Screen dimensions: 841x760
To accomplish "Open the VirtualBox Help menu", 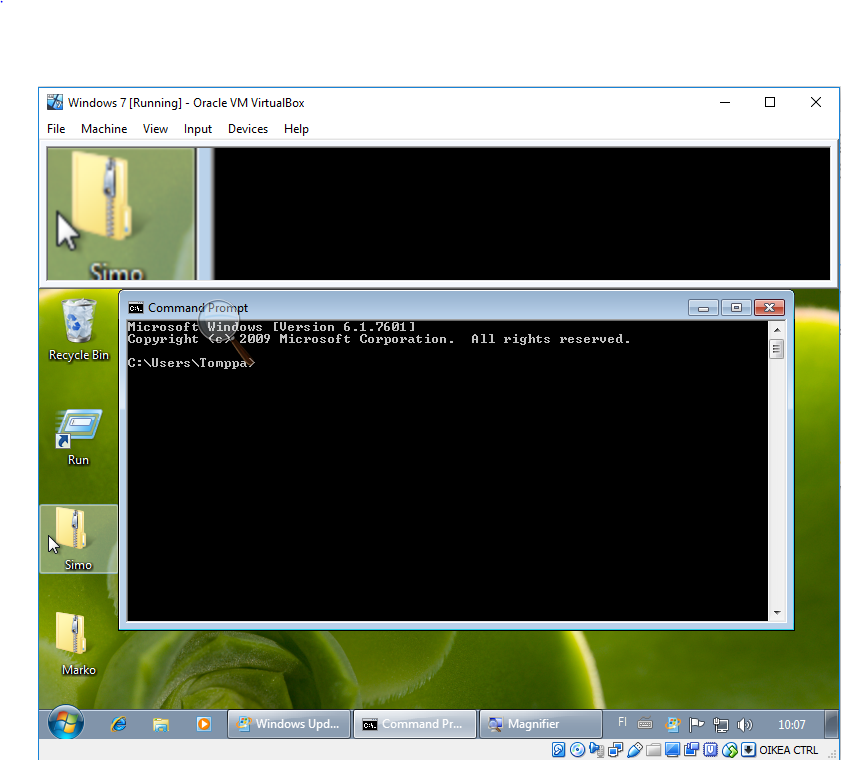I will point(296,129).
